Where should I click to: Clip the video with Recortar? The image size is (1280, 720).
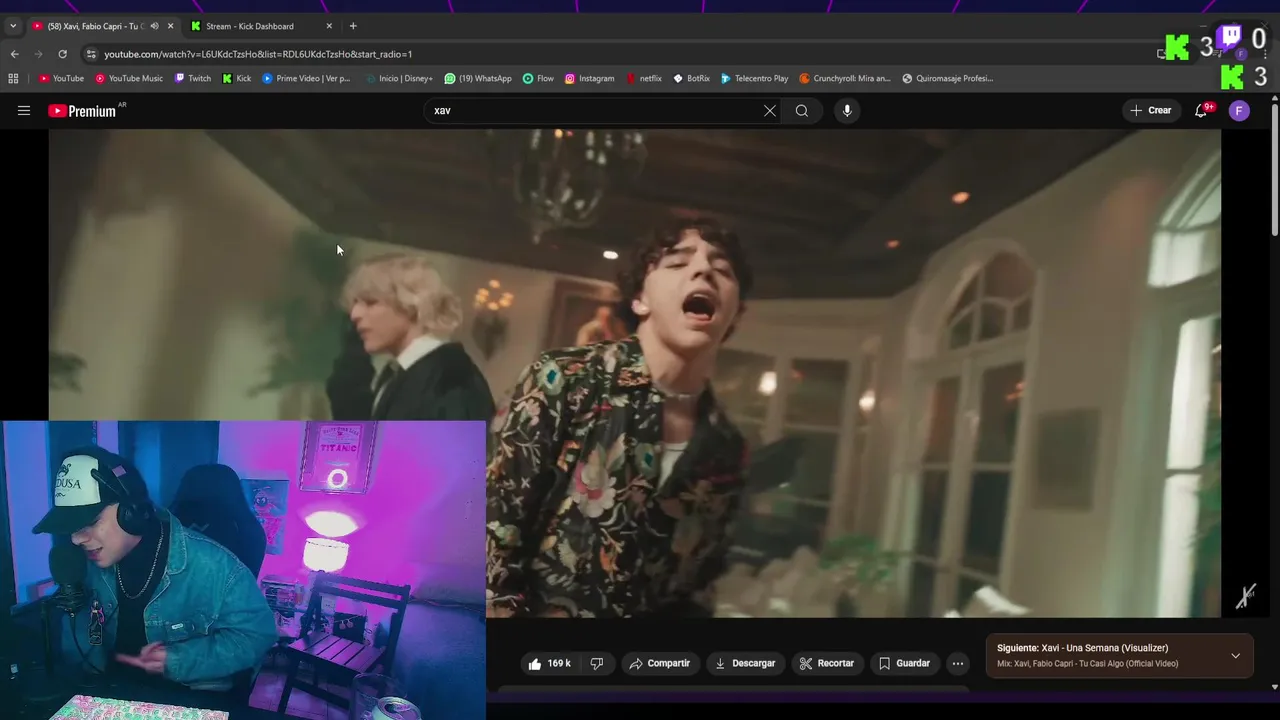[826, 663]
